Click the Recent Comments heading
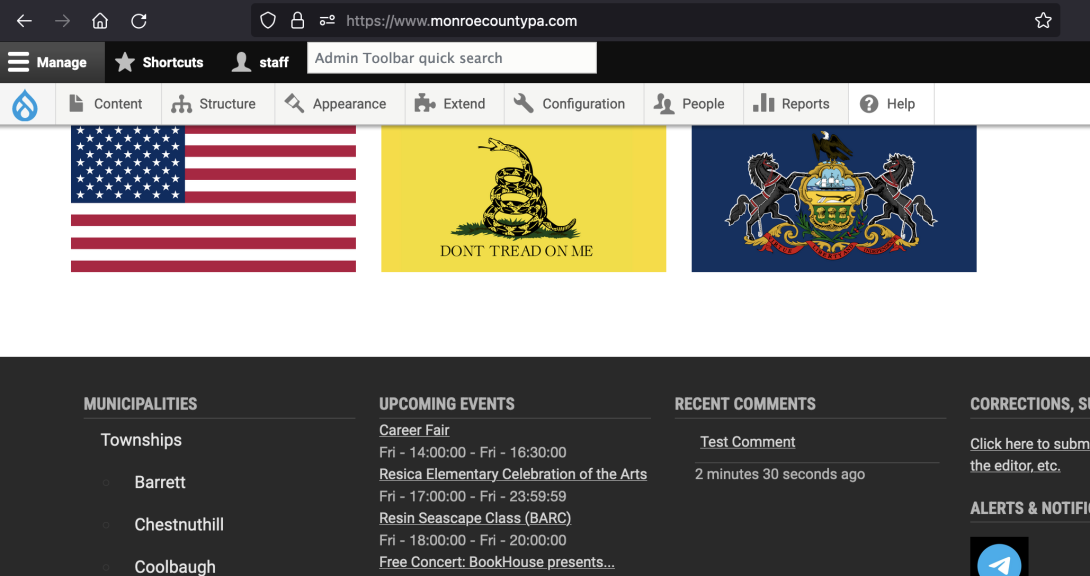 pos(745,404)
